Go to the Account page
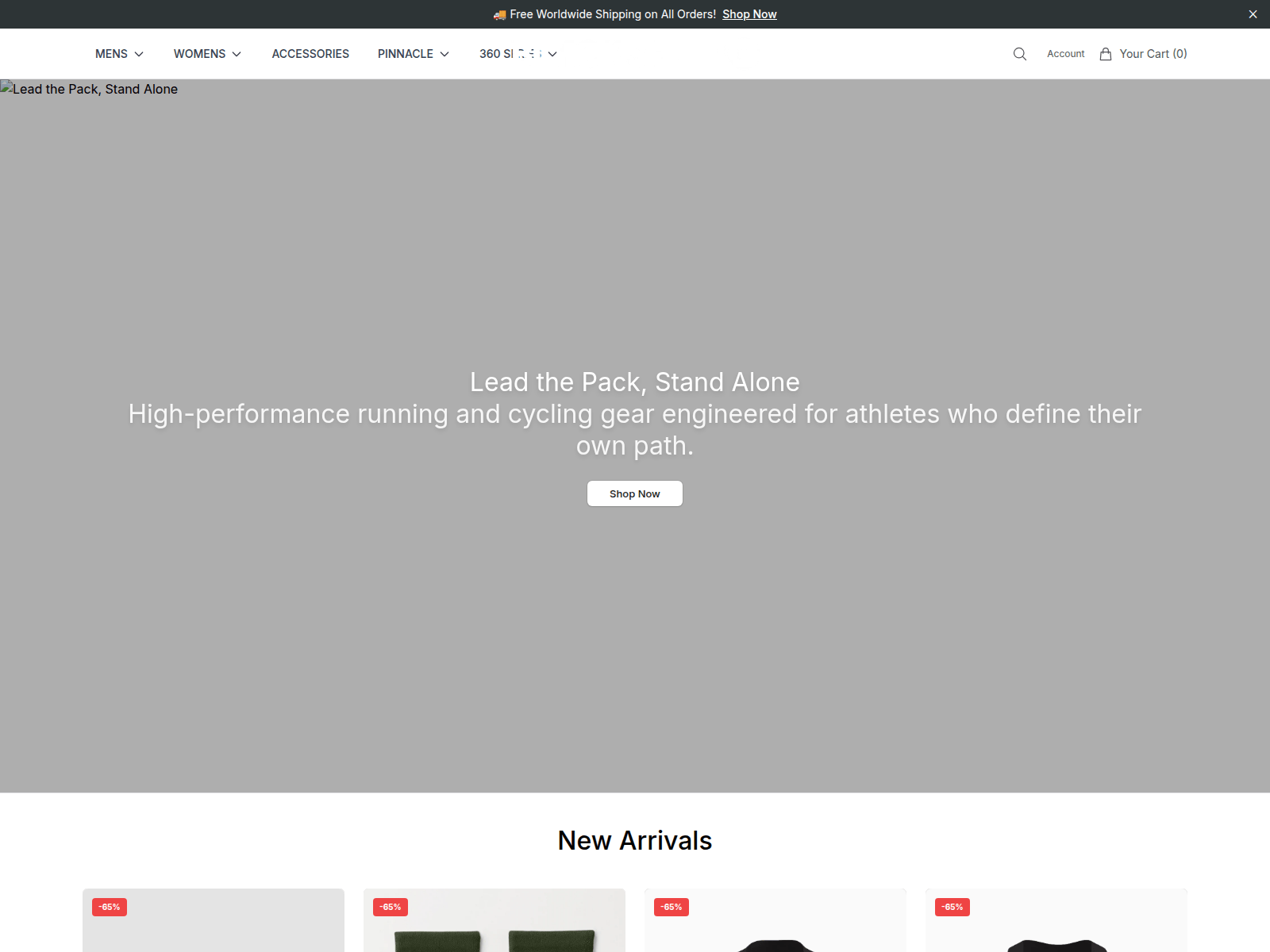 (1065, 54)
